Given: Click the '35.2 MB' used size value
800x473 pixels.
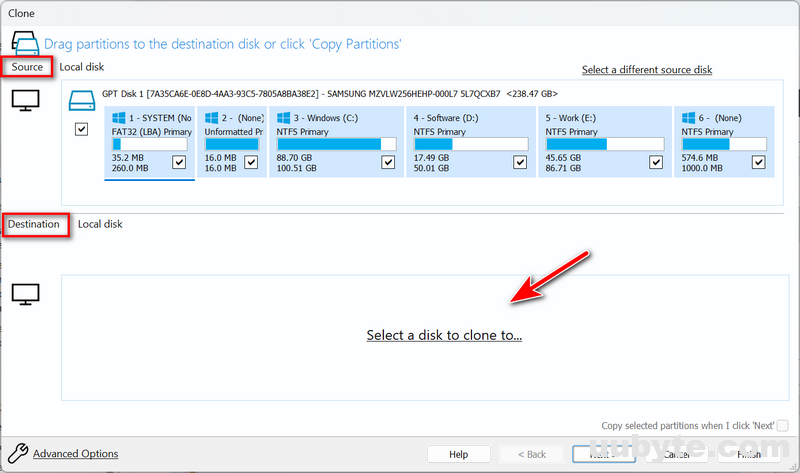Looking at the screenshot, I should [x=128, y=158].
